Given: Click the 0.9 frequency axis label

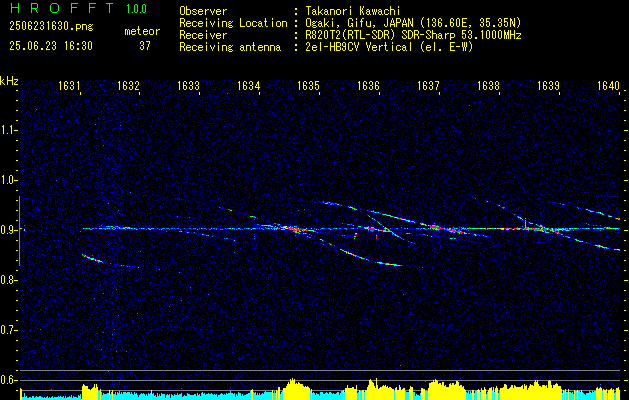Looking at the screenshot, I should [x=8, y=230].
